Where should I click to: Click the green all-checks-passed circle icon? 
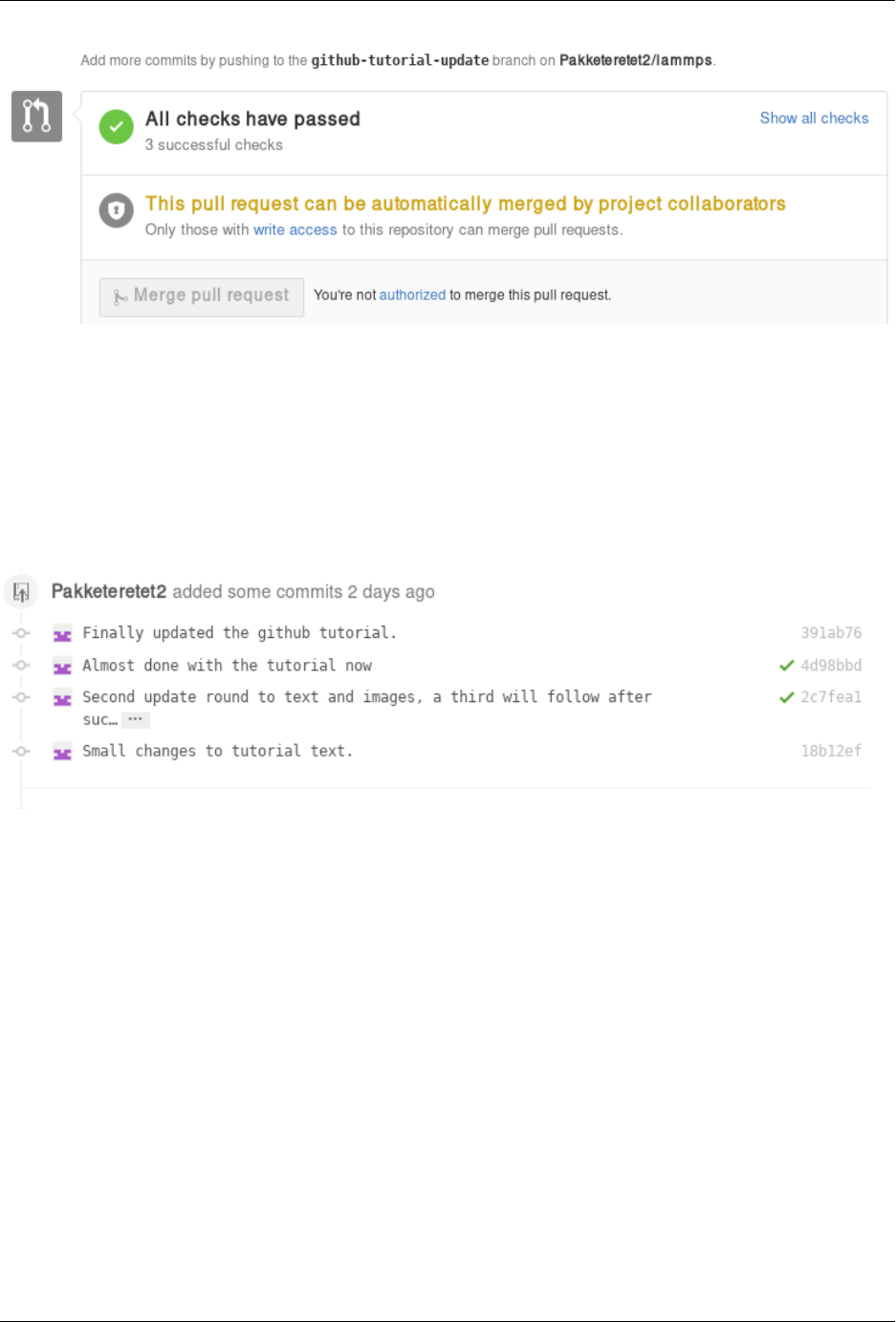pyautogui.click(x=117, y=126)
